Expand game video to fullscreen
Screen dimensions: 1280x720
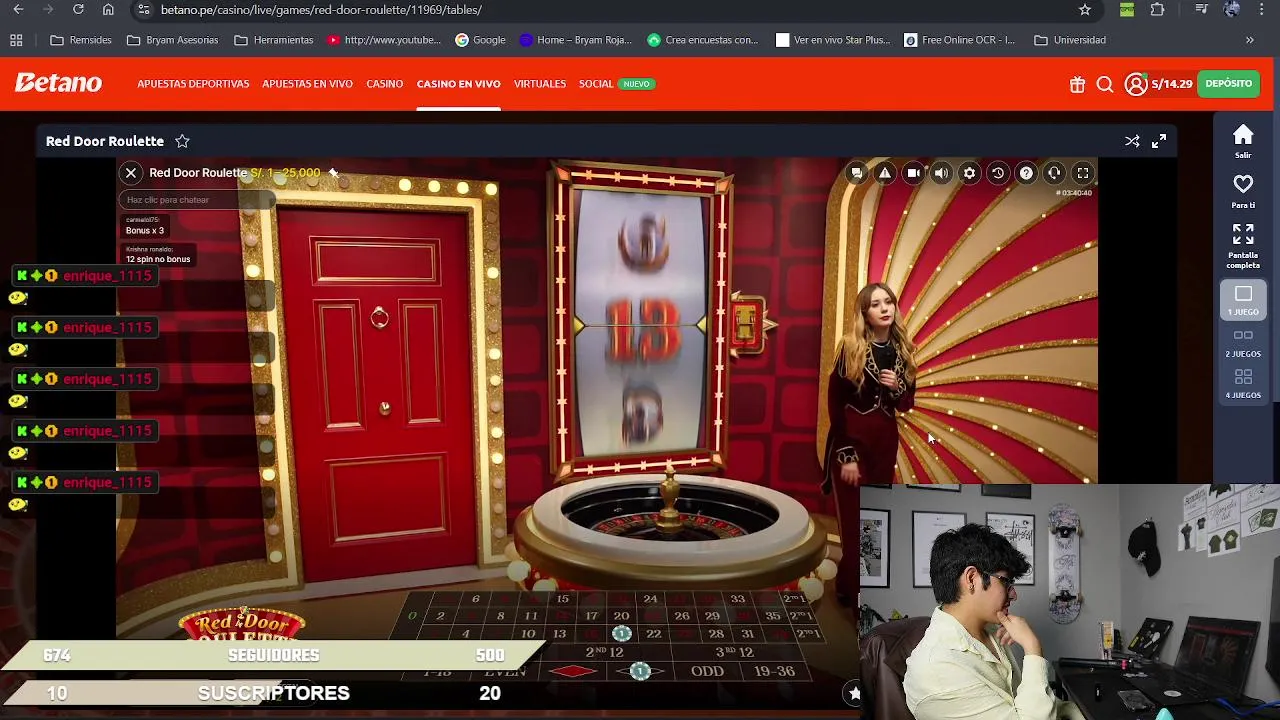1083,173
